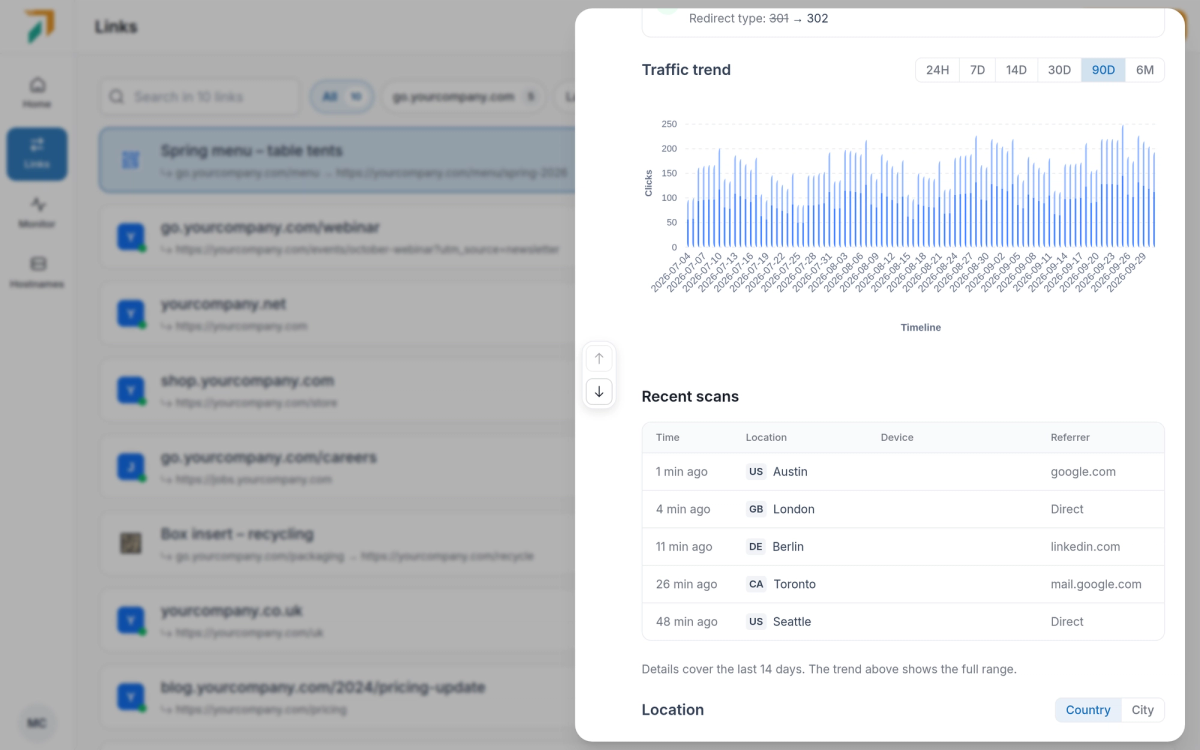The image size is (1200, 750).
Task: Open blog.yourcompany.com/2024/pricing-update link row
Action: [x=337, y=697]
